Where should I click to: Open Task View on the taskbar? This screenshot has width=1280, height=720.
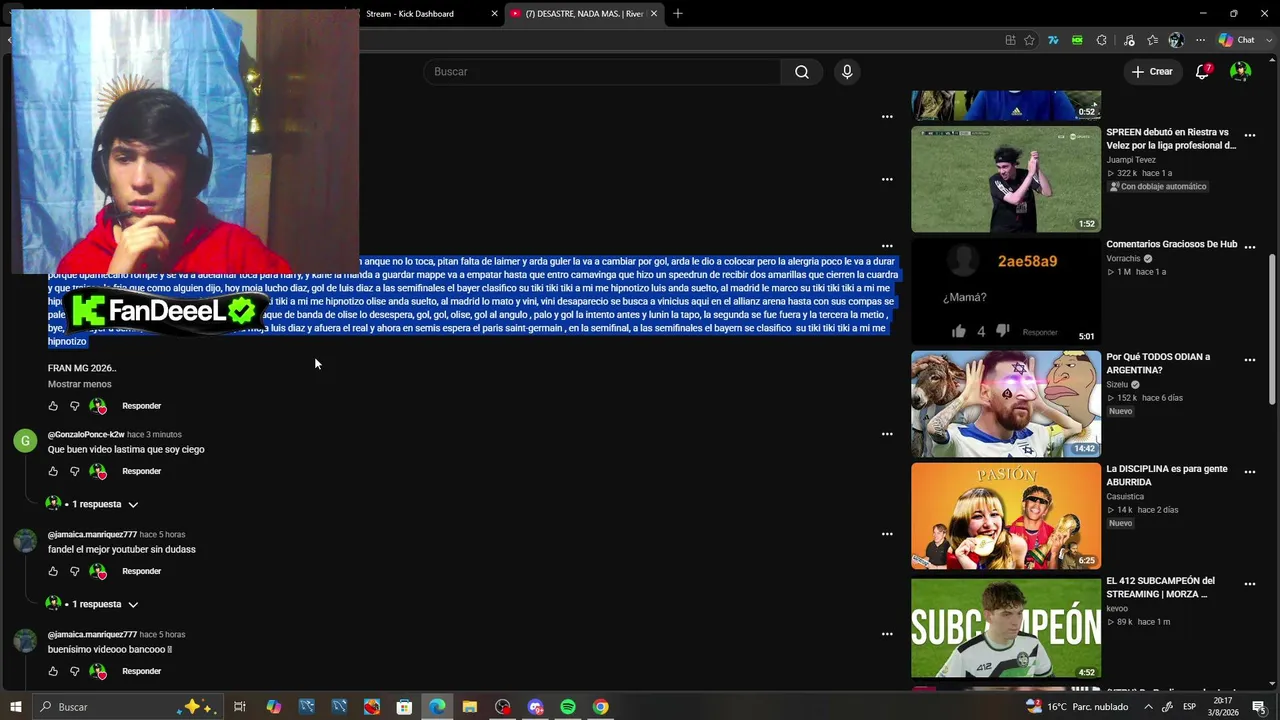[240, 707]
